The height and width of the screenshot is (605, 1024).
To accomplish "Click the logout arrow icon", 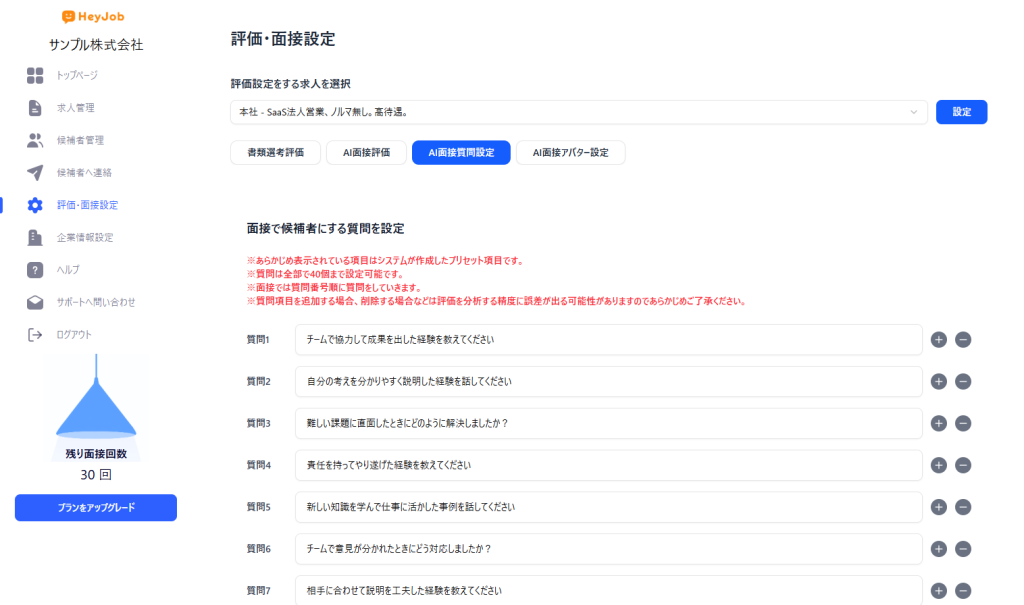I will 35,334.
